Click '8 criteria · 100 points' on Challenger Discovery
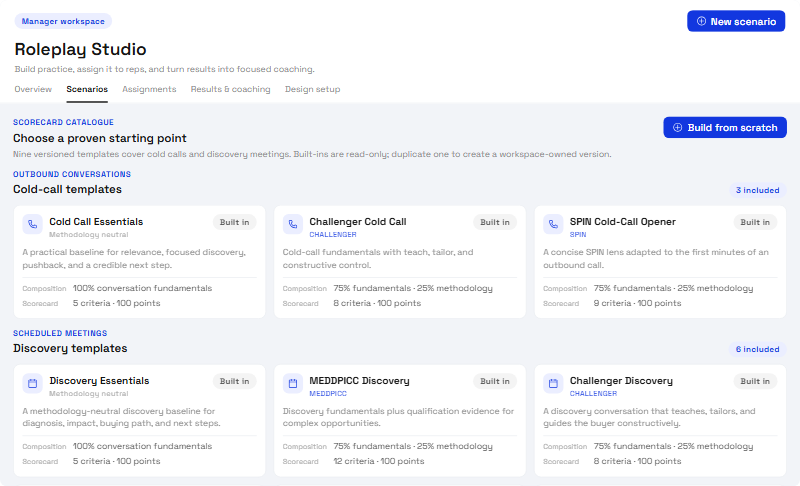 (x=637, y=461)
